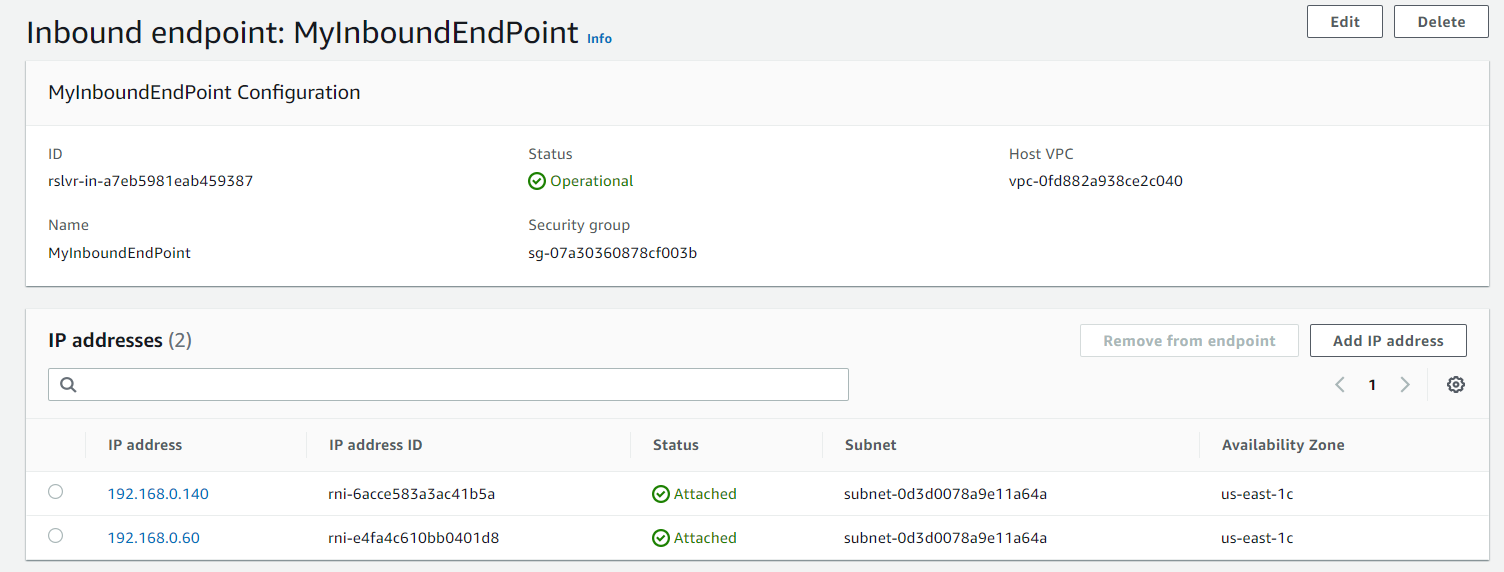Sort by Availability Zone column header
The width and height of the screenshot is (1504, 572).
pyautogui.click(x=1283, y=445)
